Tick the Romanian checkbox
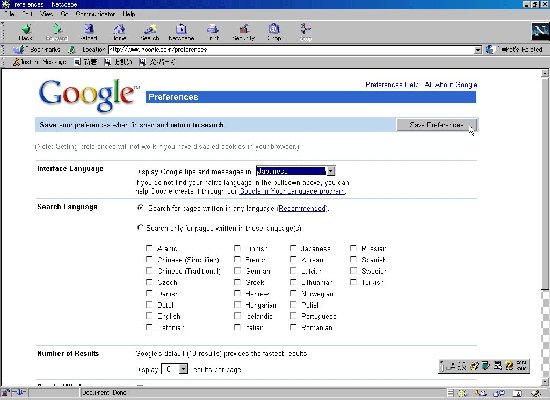The image size is (550, 400). pos(293,327)
